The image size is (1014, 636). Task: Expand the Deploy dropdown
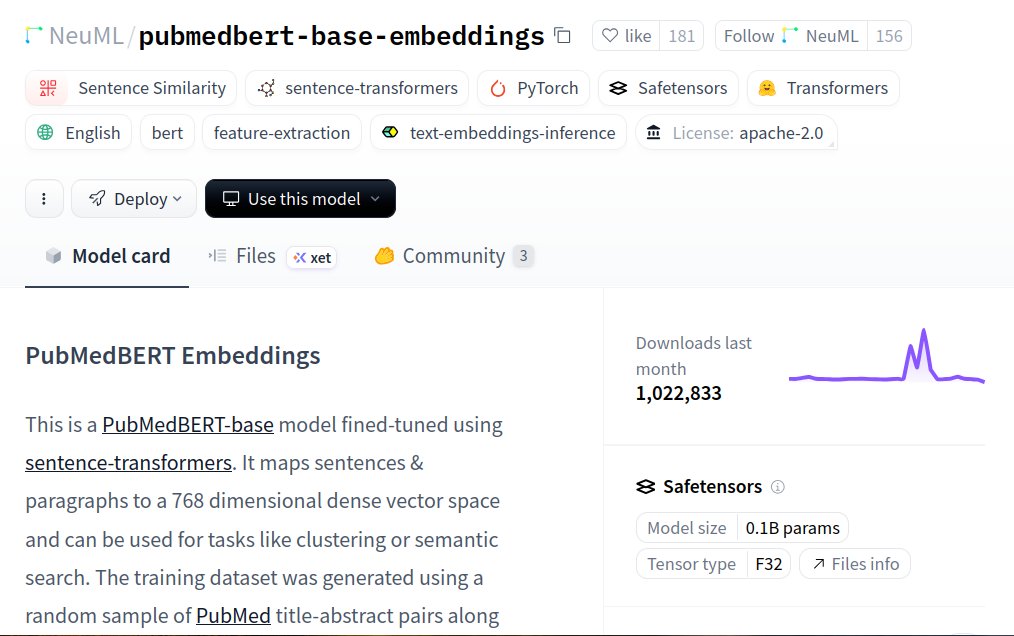(x=134, y=199)
